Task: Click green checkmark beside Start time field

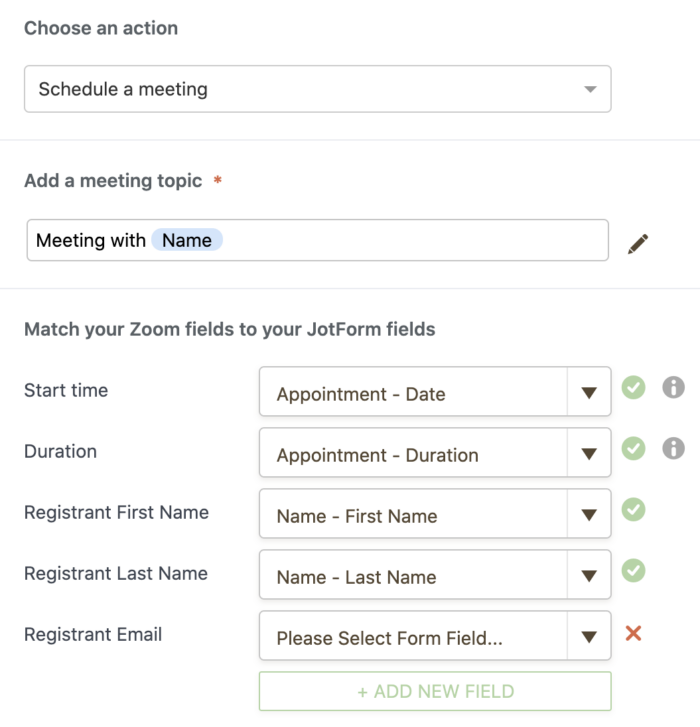Action: click(x=633, y=387)
